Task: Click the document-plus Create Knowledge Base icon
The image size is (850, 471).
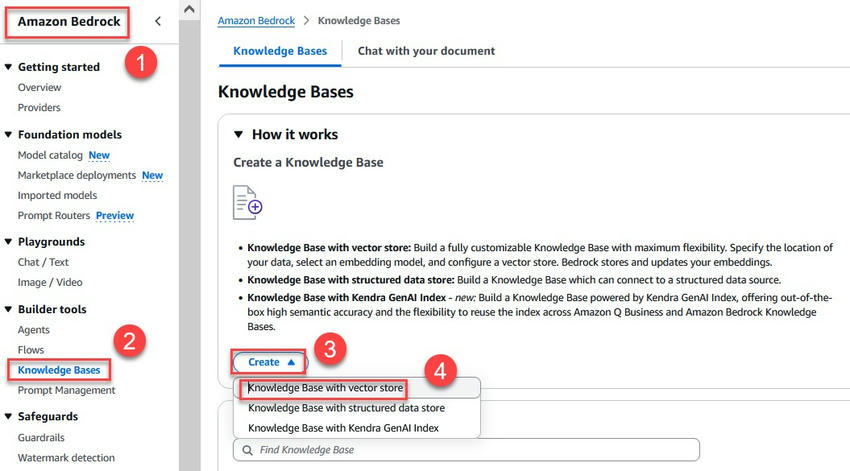Action: tap(248, 202)
